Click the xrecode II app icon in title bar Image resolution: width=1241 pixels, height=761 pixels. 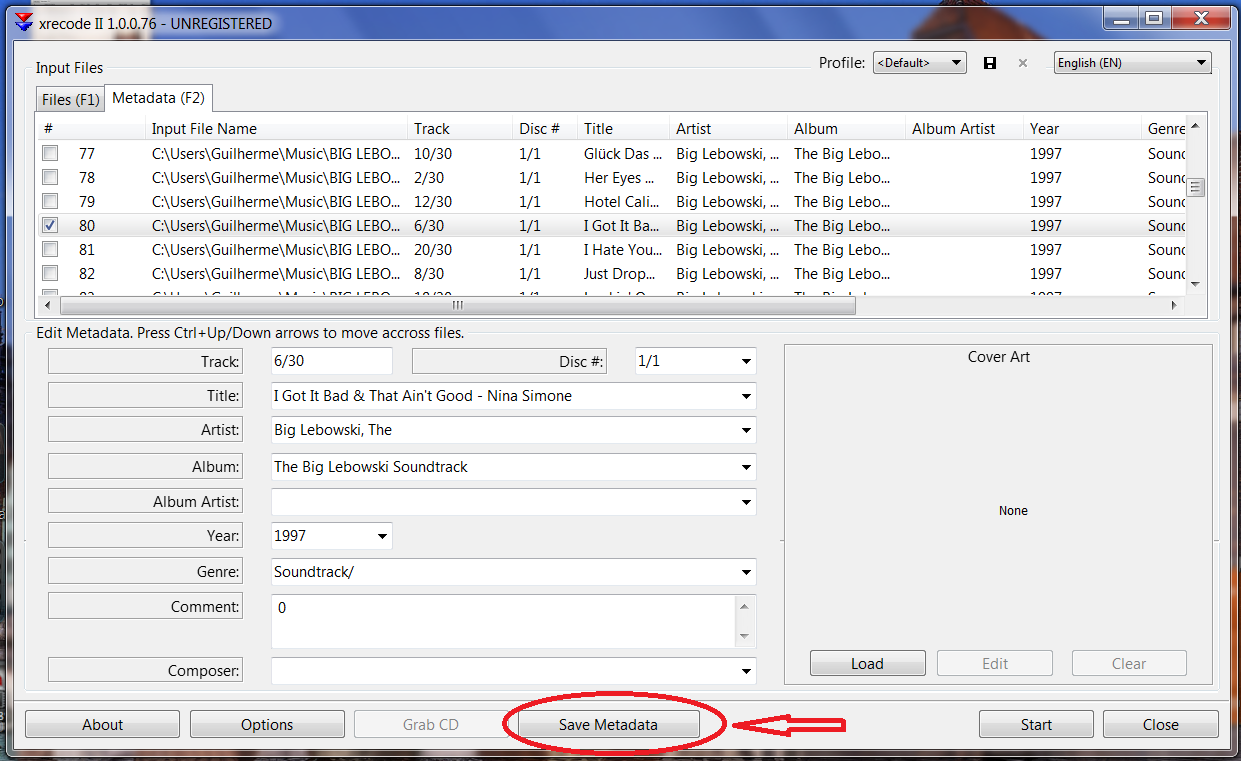pyautogui.click(x=23, y=23)
